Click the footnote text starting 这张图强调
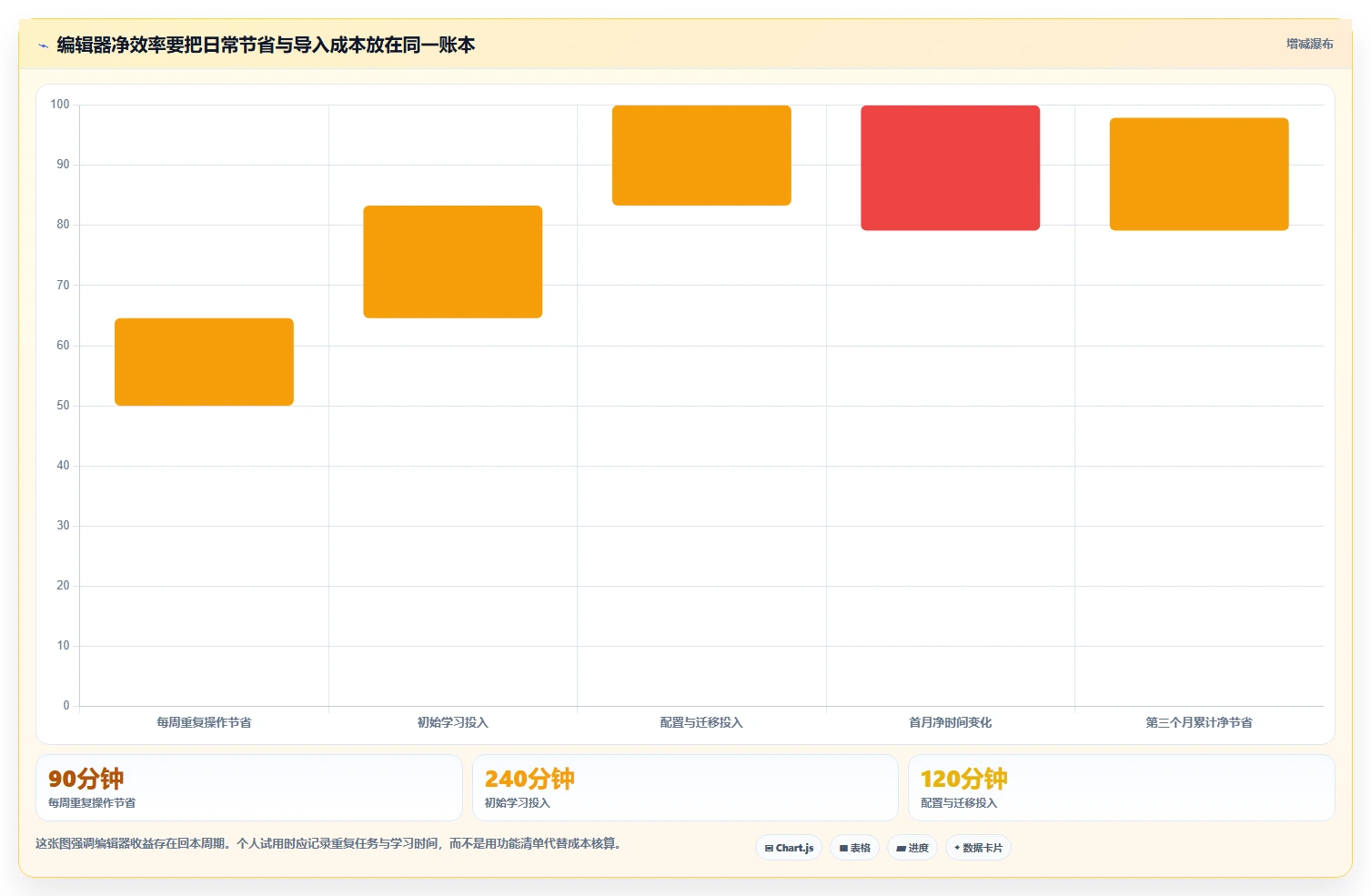 click(330, 843)
